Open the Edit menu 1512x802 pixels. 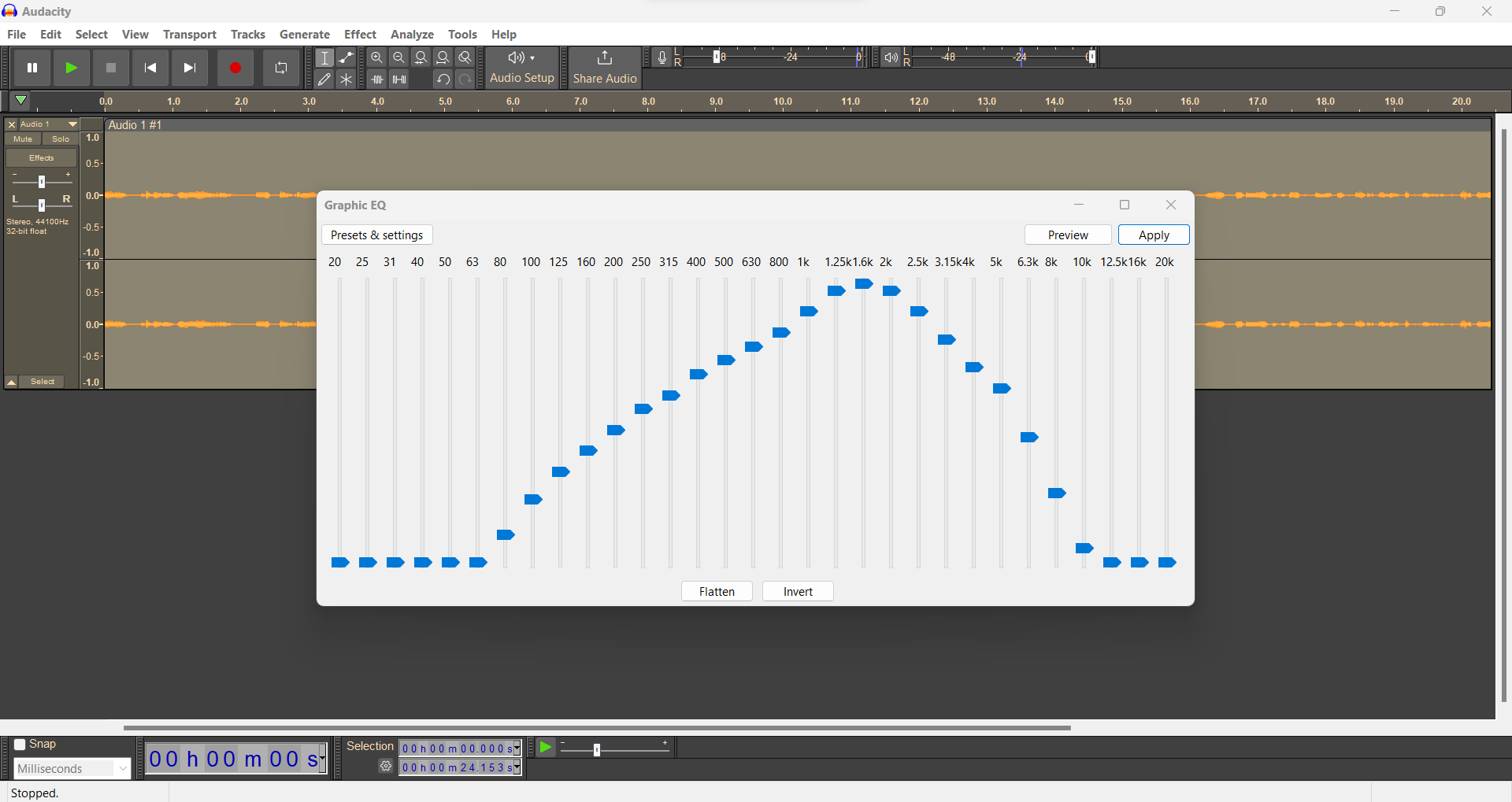(x=50, y=35)
